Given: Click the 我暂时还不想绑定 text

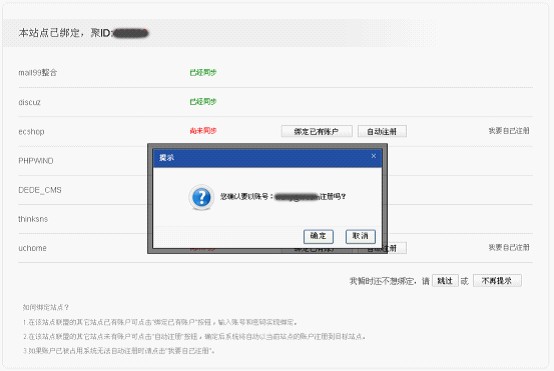Looking at the screenshot, I should [381, 281].
